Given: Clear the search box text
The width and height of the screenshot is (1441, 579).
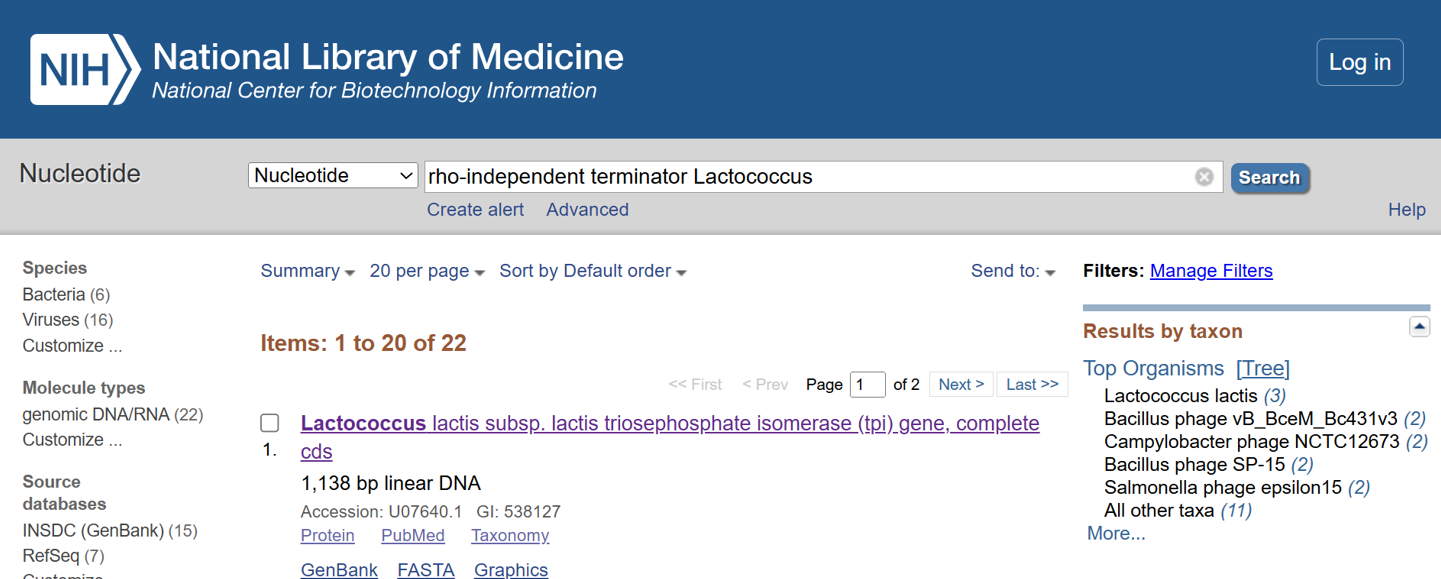Looking at the screenshot, I should [x=1204, y=177].
